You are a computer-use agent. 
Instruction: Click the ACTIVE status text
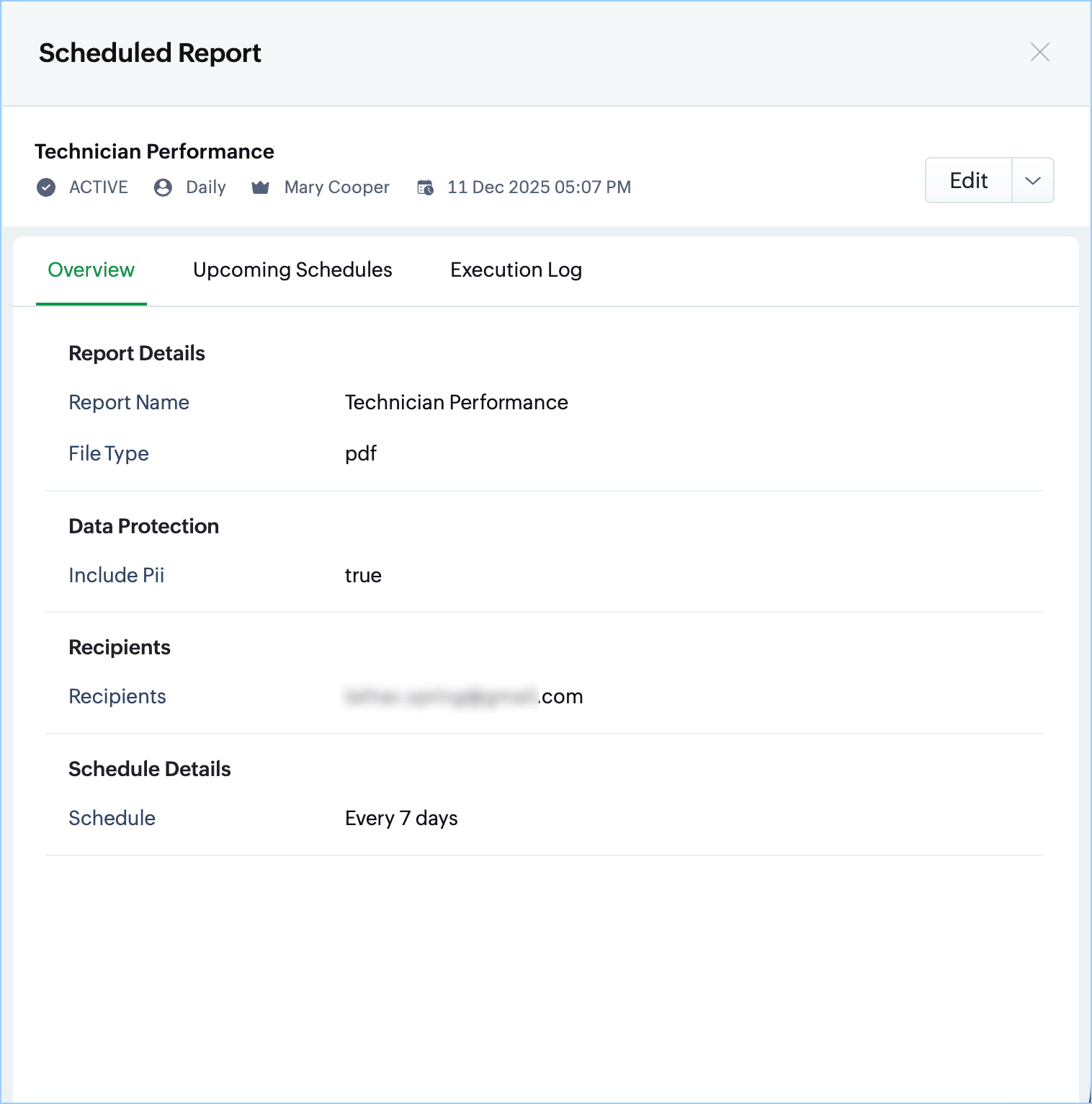click(x=99, y=187)
